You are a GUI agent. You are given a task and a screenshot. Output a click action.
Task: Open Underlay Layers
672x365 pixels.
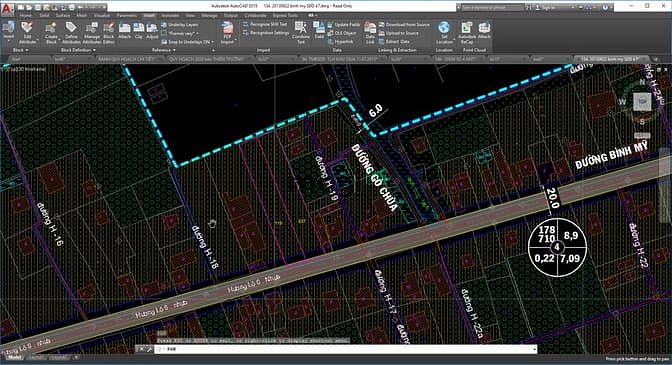pos(180,25)
